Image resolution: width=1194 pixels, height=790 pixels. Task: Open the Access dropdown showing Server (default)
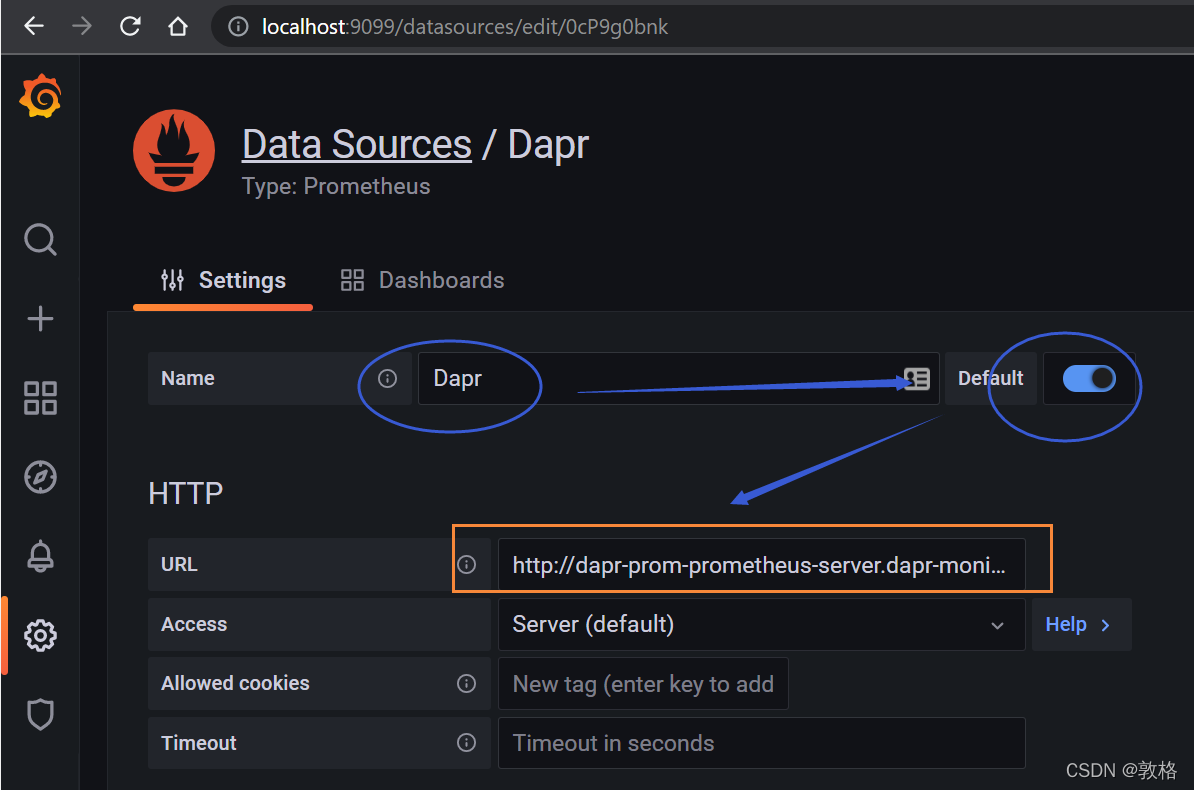tap(761, 624)
